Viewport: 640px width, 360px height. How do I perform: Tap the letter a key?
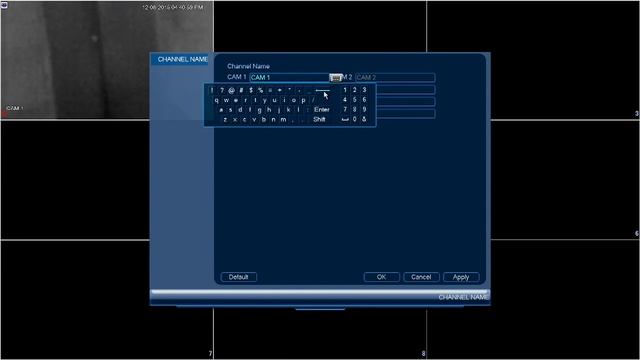coord(221,110)
